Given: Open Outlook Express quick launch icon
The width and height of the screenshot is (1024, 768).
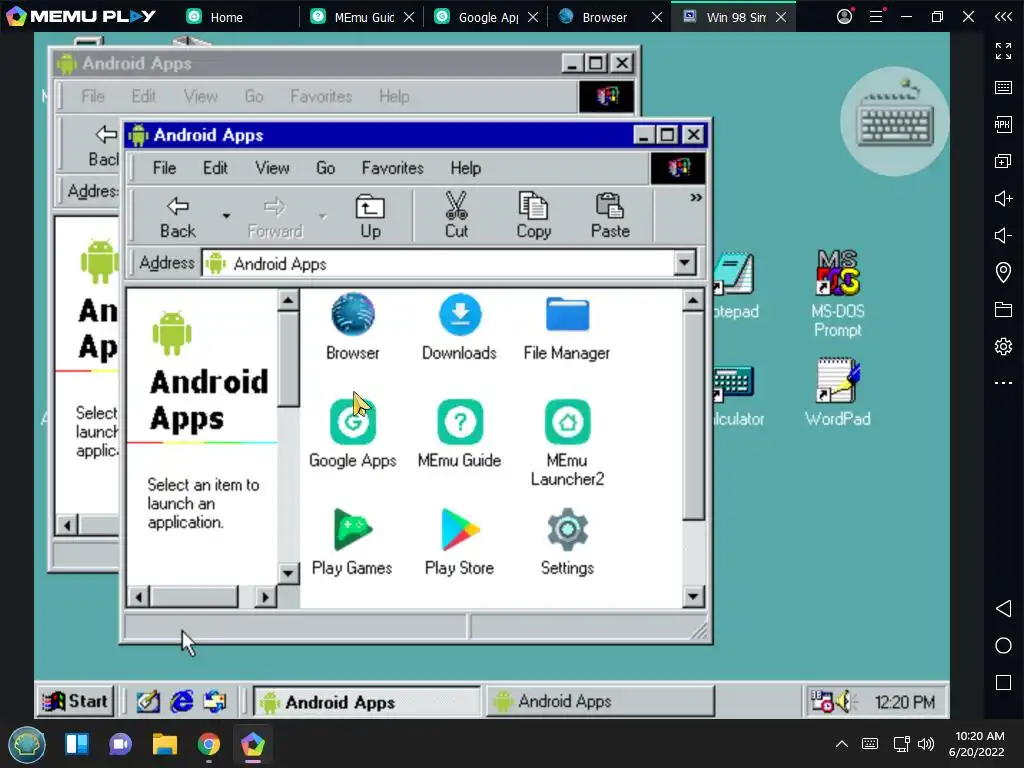Looking at the screenshot, I should [214, 701].
